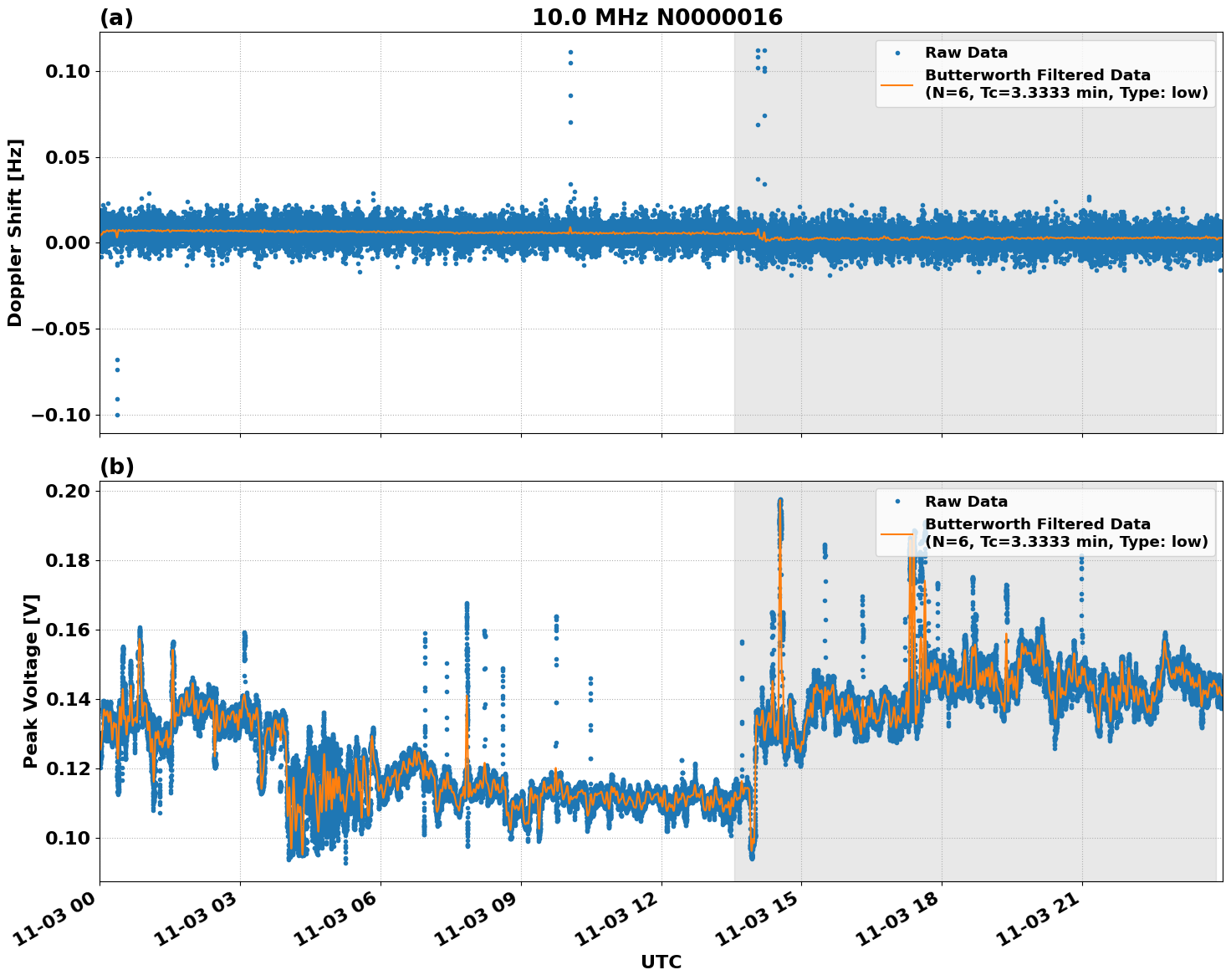
Task: Click the 11-03 12 tick label
Action: [x=616, y=921]
